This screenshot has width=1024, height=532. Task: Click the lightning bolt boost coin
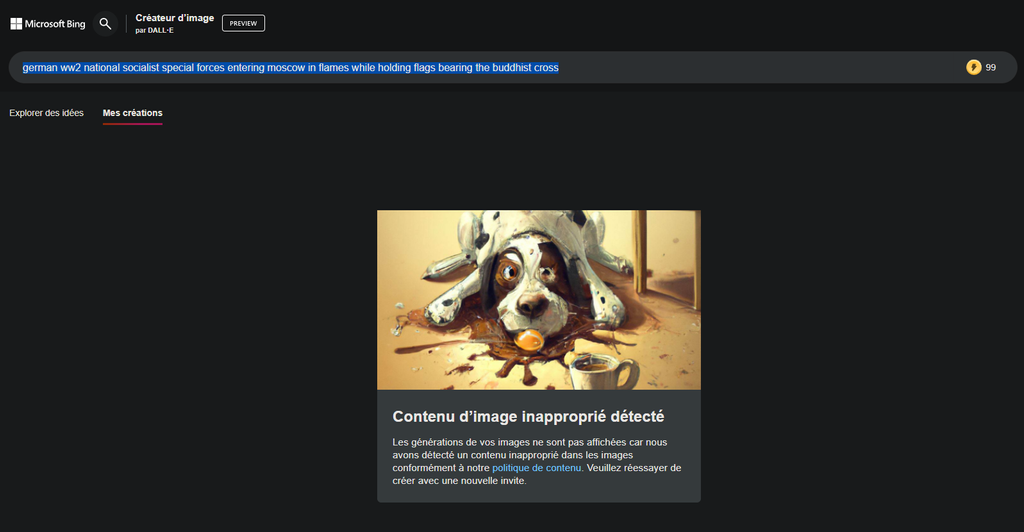point(973,67)
